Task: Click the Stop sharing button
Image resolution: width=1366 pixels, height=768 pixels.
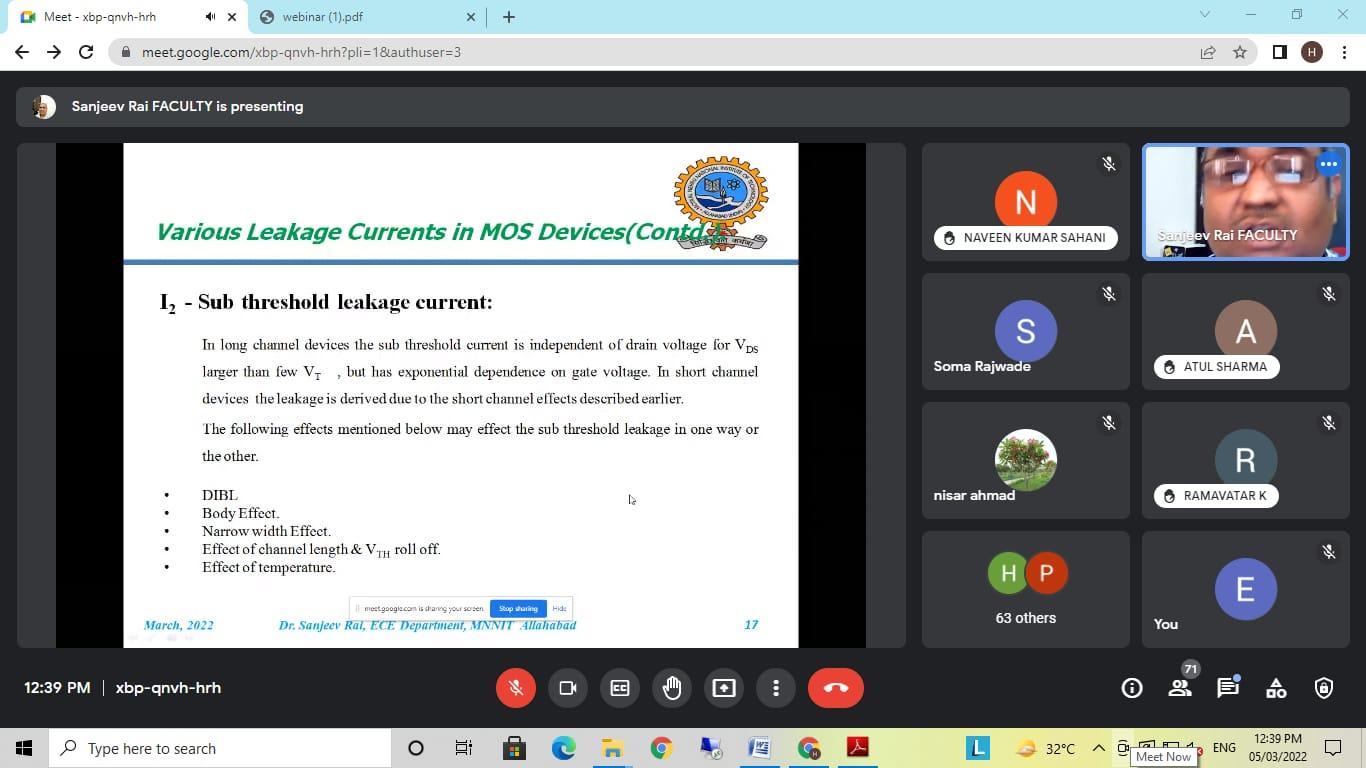Action: 519,608
